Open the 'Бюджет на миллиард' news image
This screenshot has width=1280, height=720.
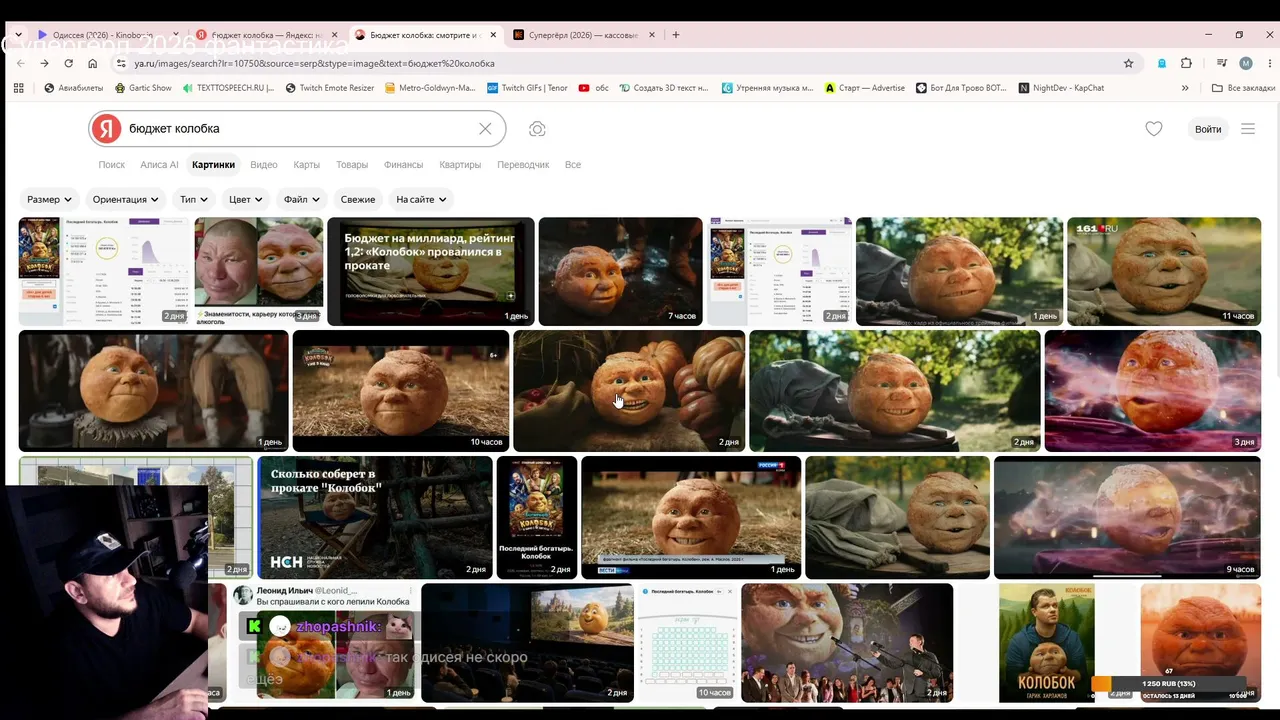tap(431, 271)
